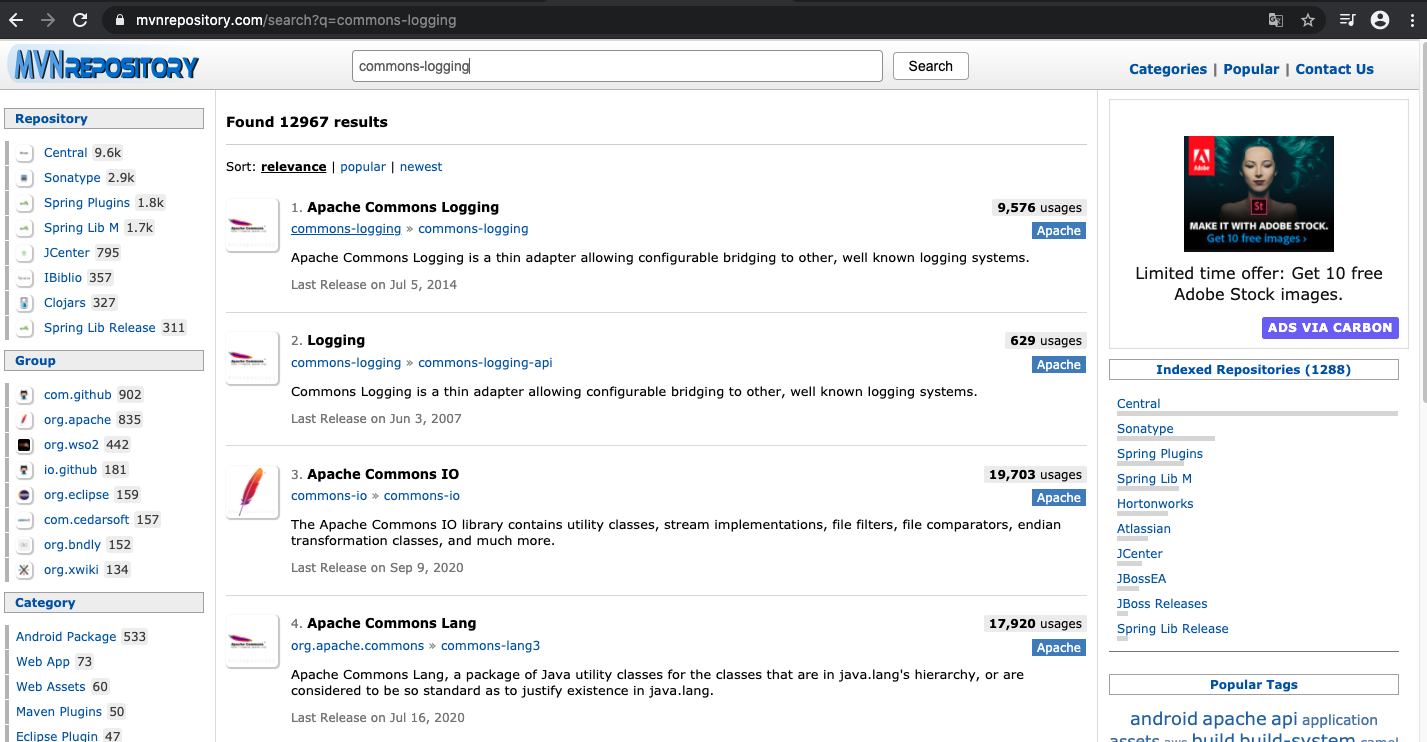Screen dimensions: 1427x742
Task: Filter by Spring Lib Release in left sidebar
Action: click(x=100, y=328)
